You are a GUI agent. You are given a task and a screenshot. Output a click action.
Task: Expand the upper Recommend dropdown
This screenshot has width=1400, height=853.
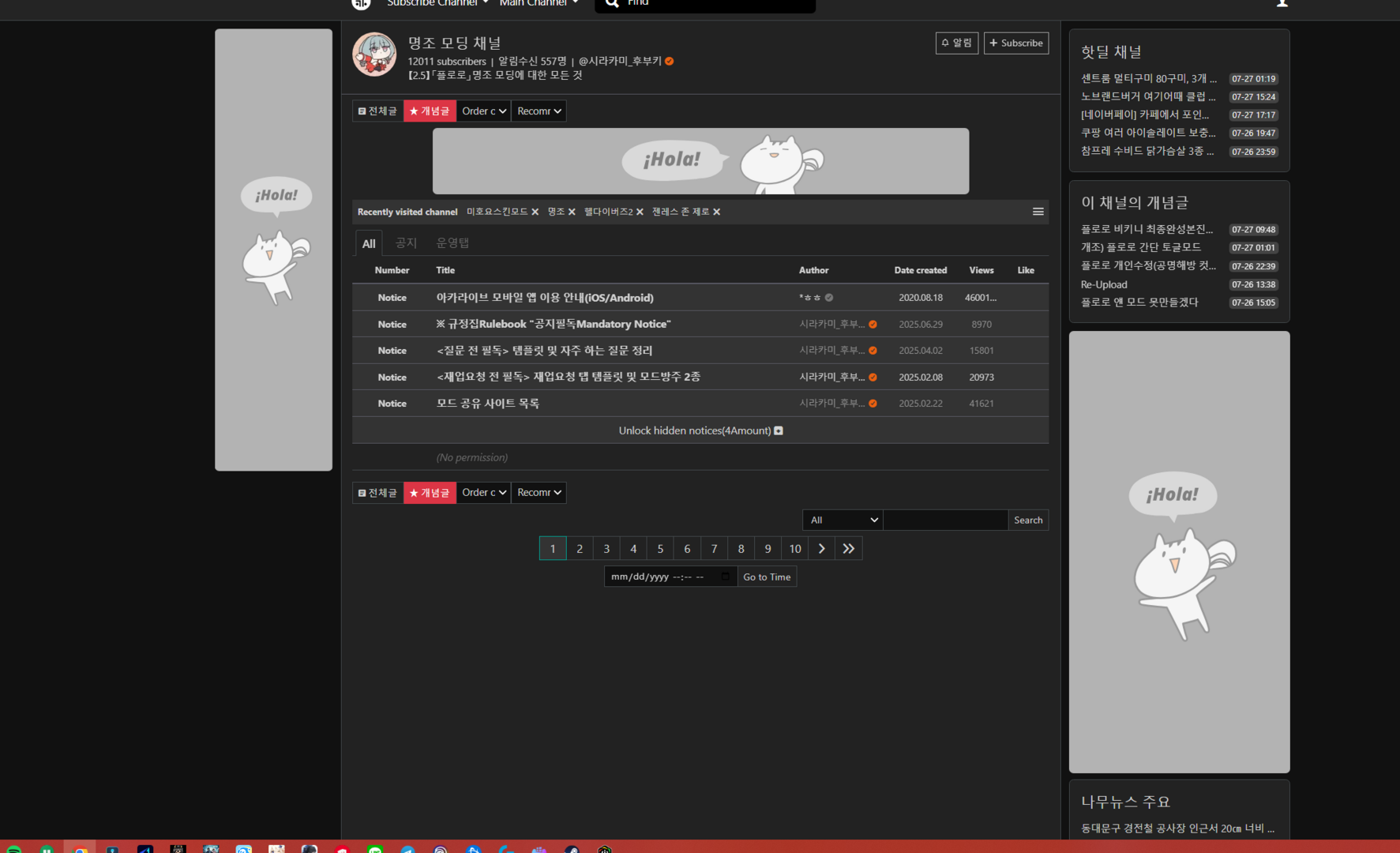click(x=539, y=111)
